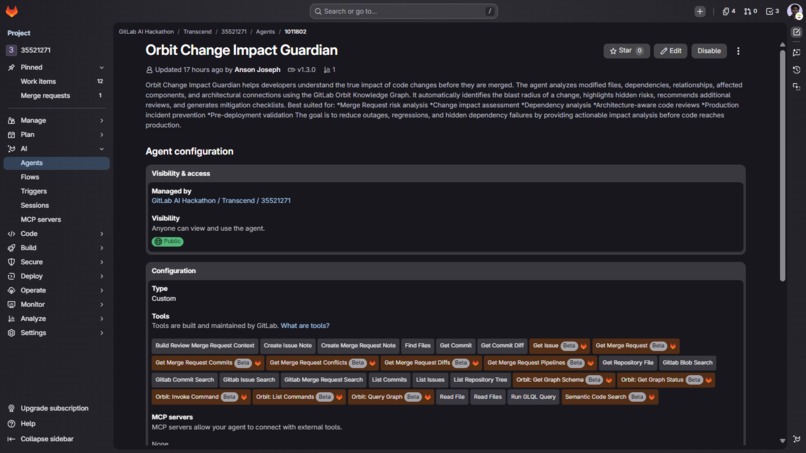Click the page vertical scrollbar thumb

click(782, 165)
